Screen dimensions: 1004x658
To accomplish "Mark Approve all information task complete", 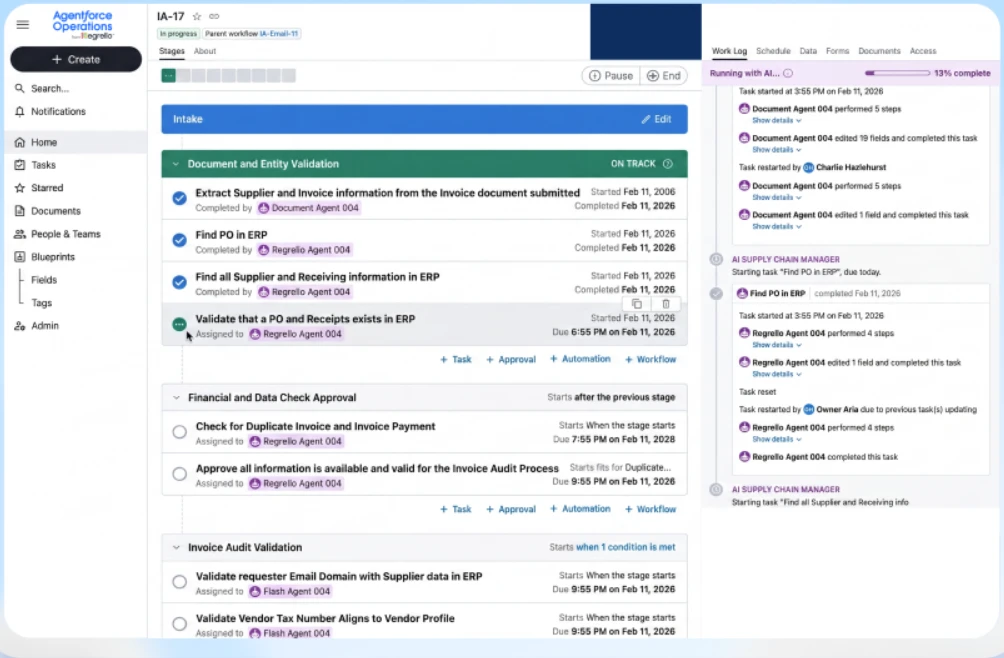I will (179, 474).
